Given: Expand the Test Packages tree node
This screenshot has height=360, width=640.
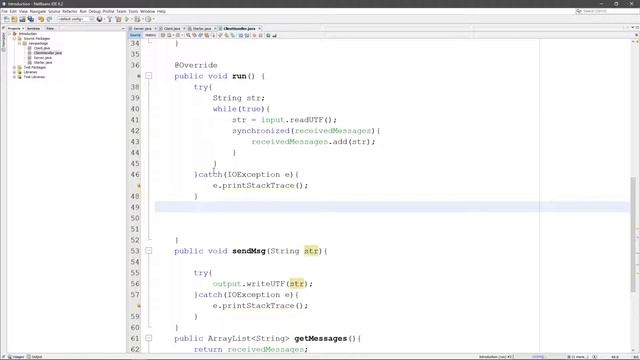Looking at the screenshot, I should [14, 67].
